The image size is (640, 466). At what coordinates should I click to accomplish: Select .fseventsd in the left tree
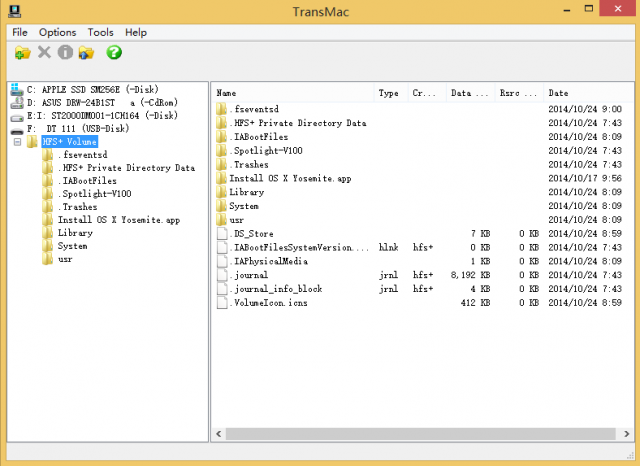pos(83,155)
